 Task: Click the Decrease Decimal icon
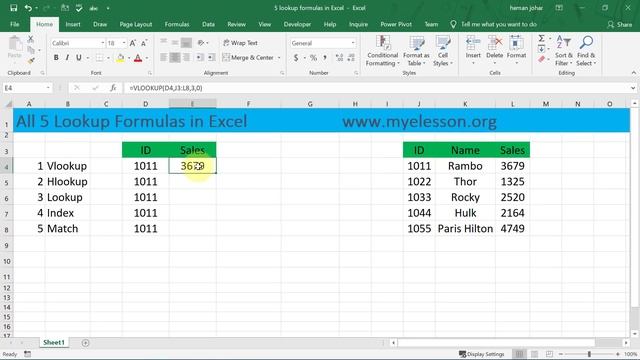pos(351,58)
